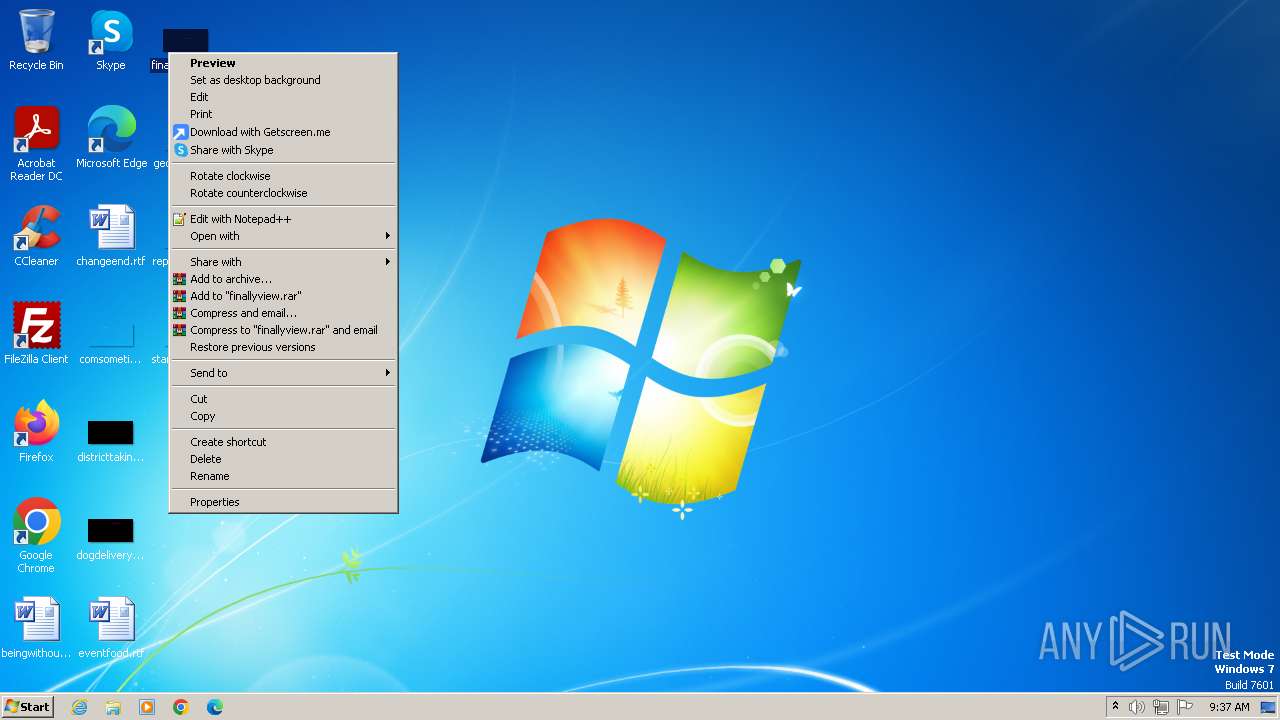
Task: Select the CCleaner desktop icon
Action: (36, 236)
